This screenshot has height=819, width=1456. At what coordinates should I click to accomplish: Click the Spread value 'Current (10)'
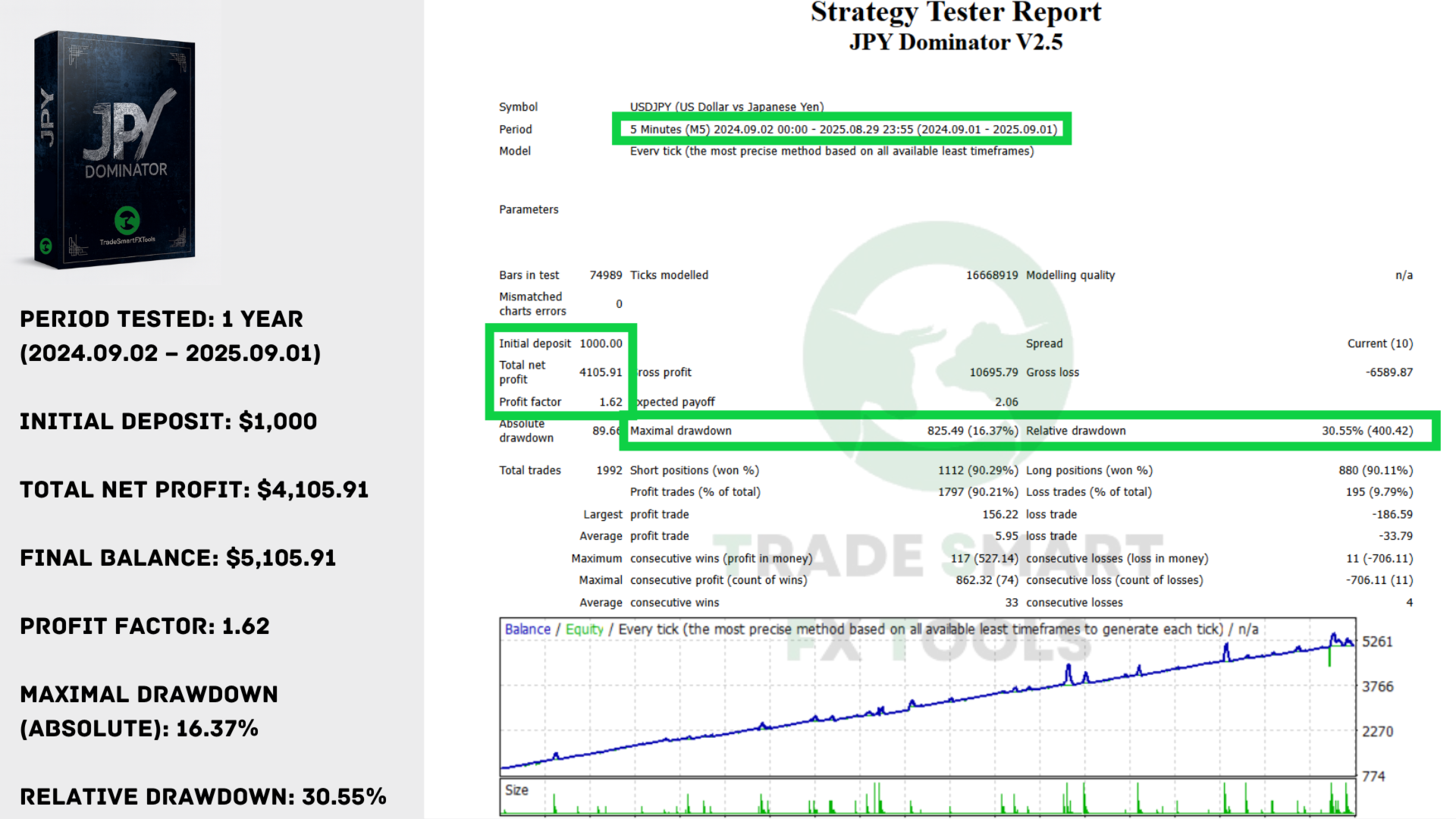(1380, 344)
